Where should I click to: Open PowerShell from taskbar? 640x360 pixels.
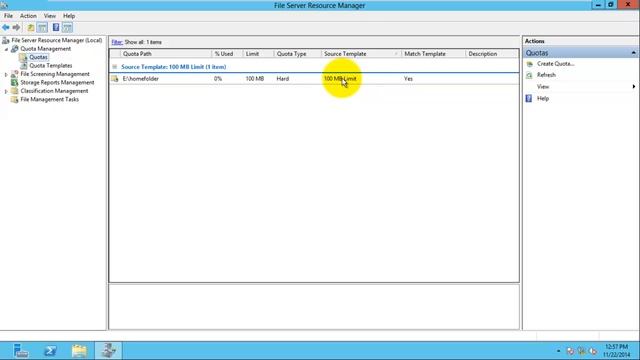pyautogui.click(x=50, y=351)
